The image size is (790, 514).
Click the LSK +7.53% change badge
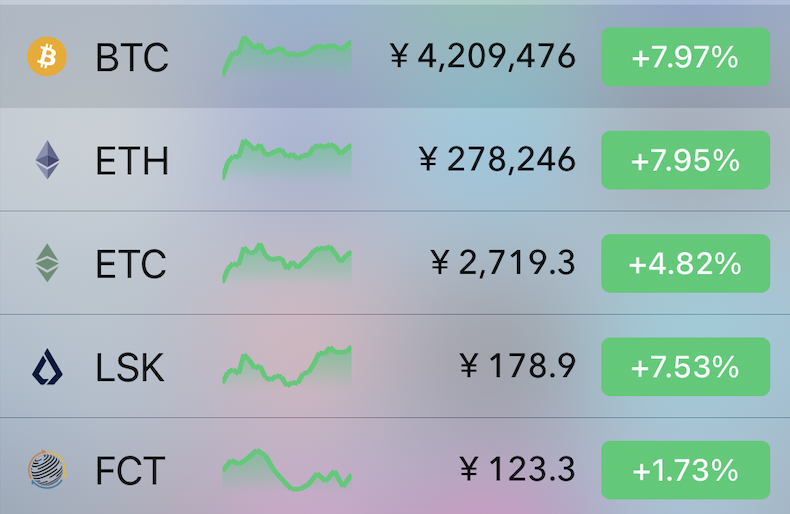coord(685,367)
